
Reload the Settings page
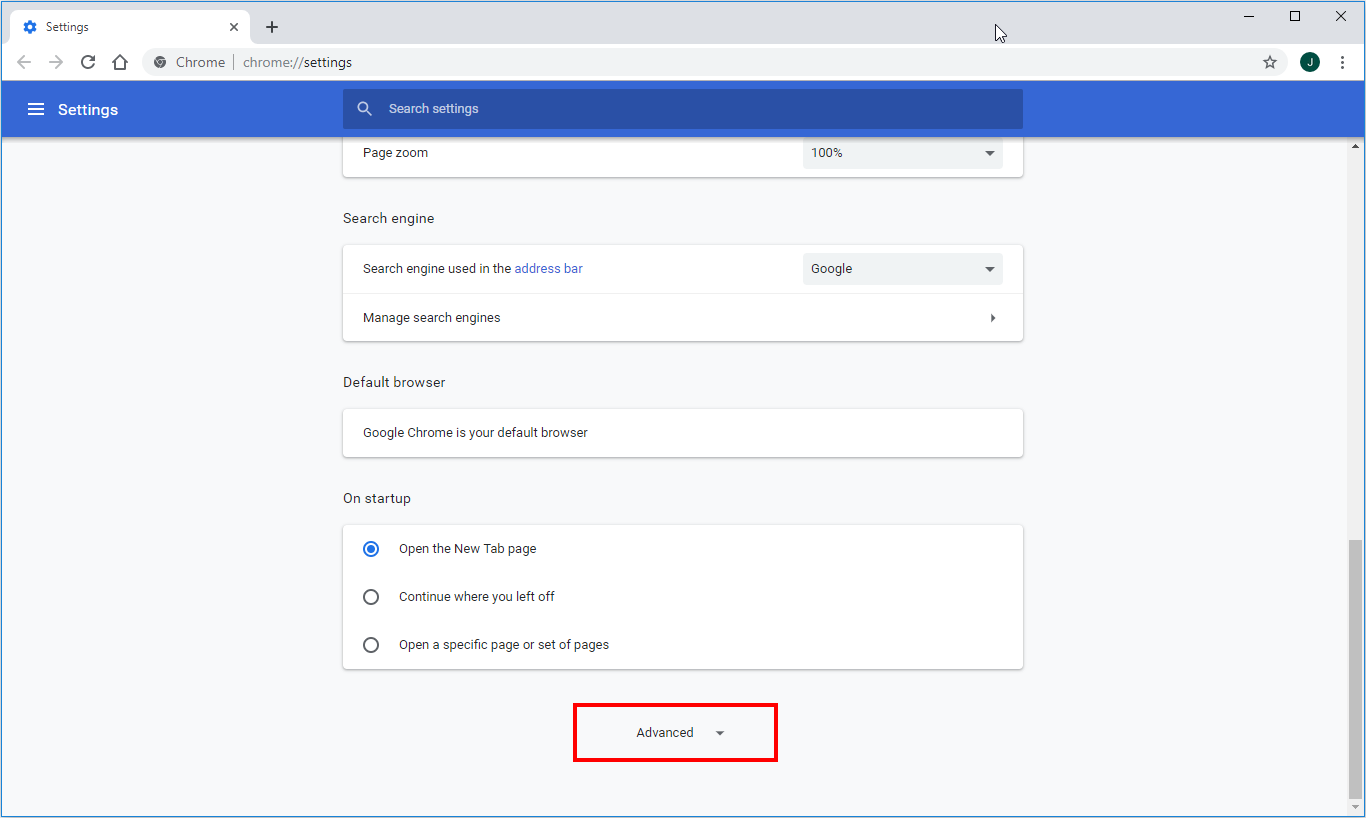click(x=88, y=62)
